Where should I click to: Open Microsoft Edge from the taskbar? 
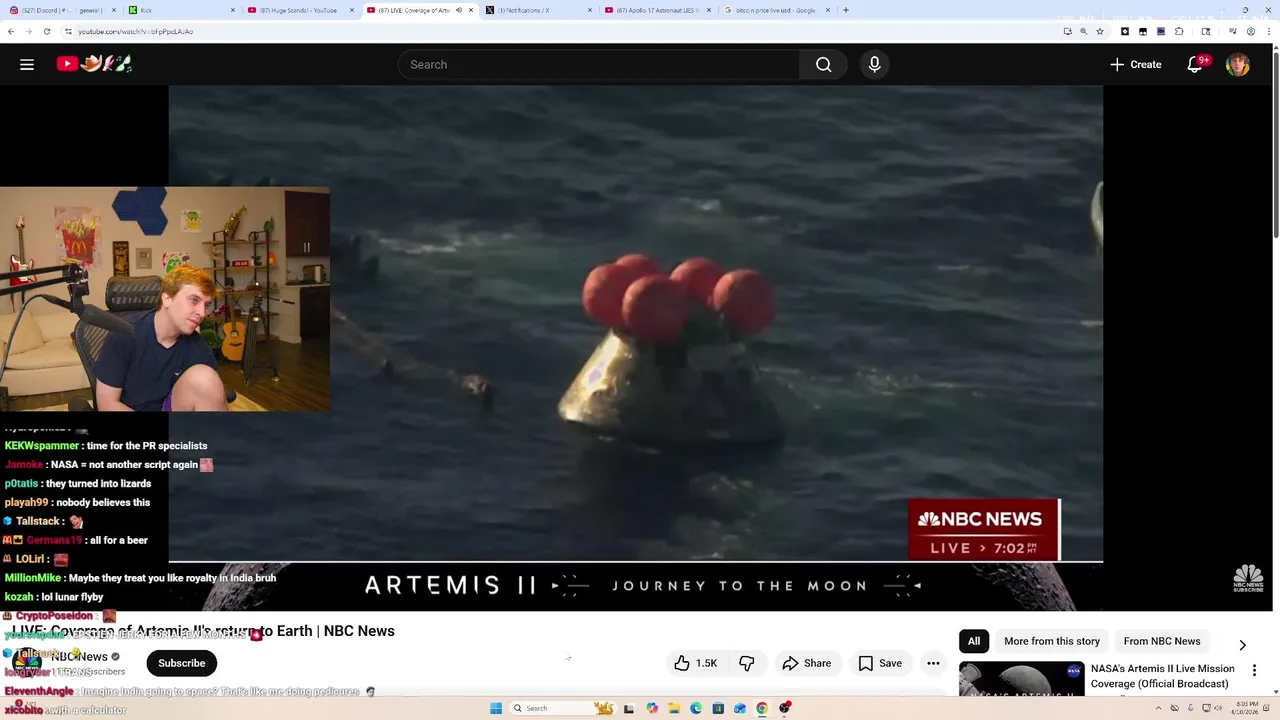696,708
